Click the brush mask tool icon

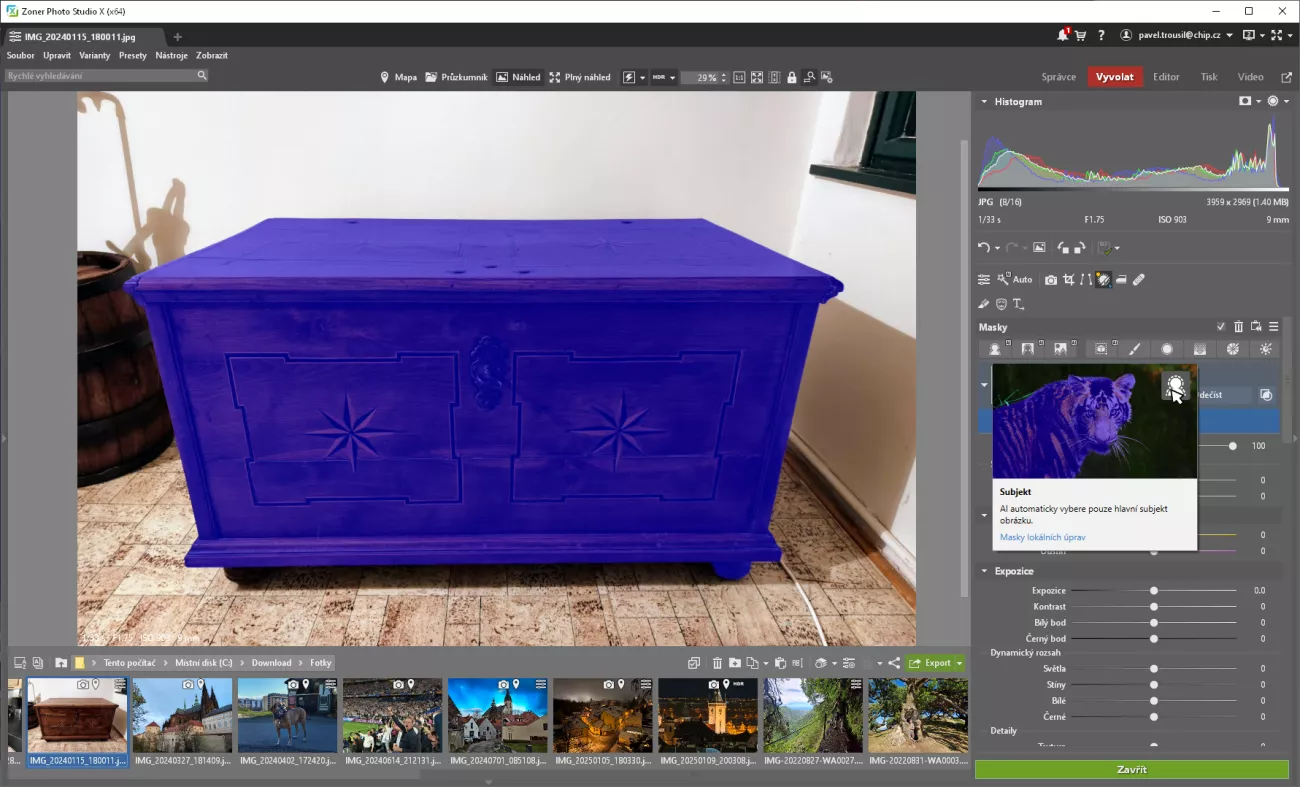click(x=1134, y=349)
